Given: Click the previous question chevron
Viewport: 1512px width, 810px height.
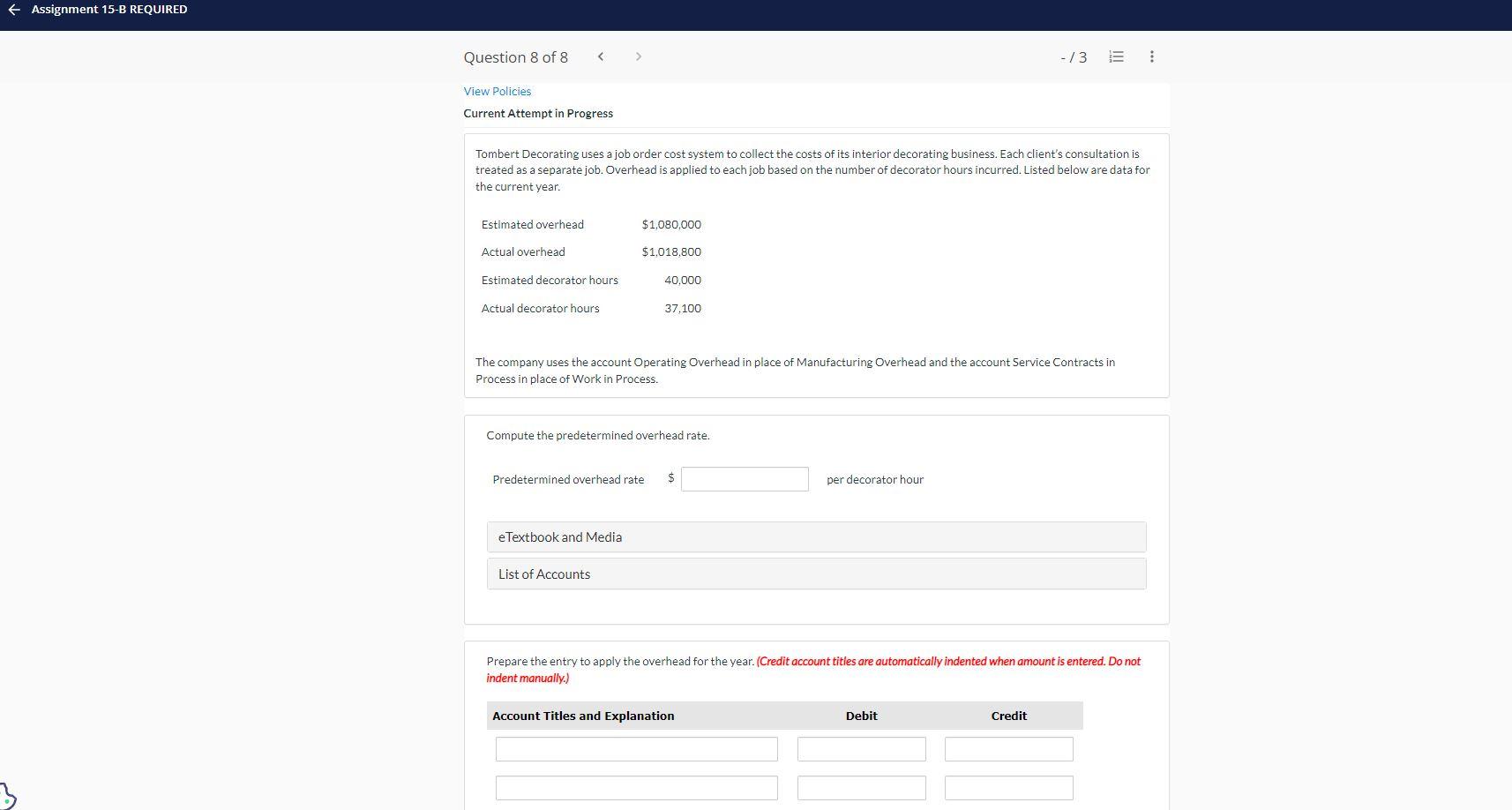Looking at the screenshot, I should point(601,56).
